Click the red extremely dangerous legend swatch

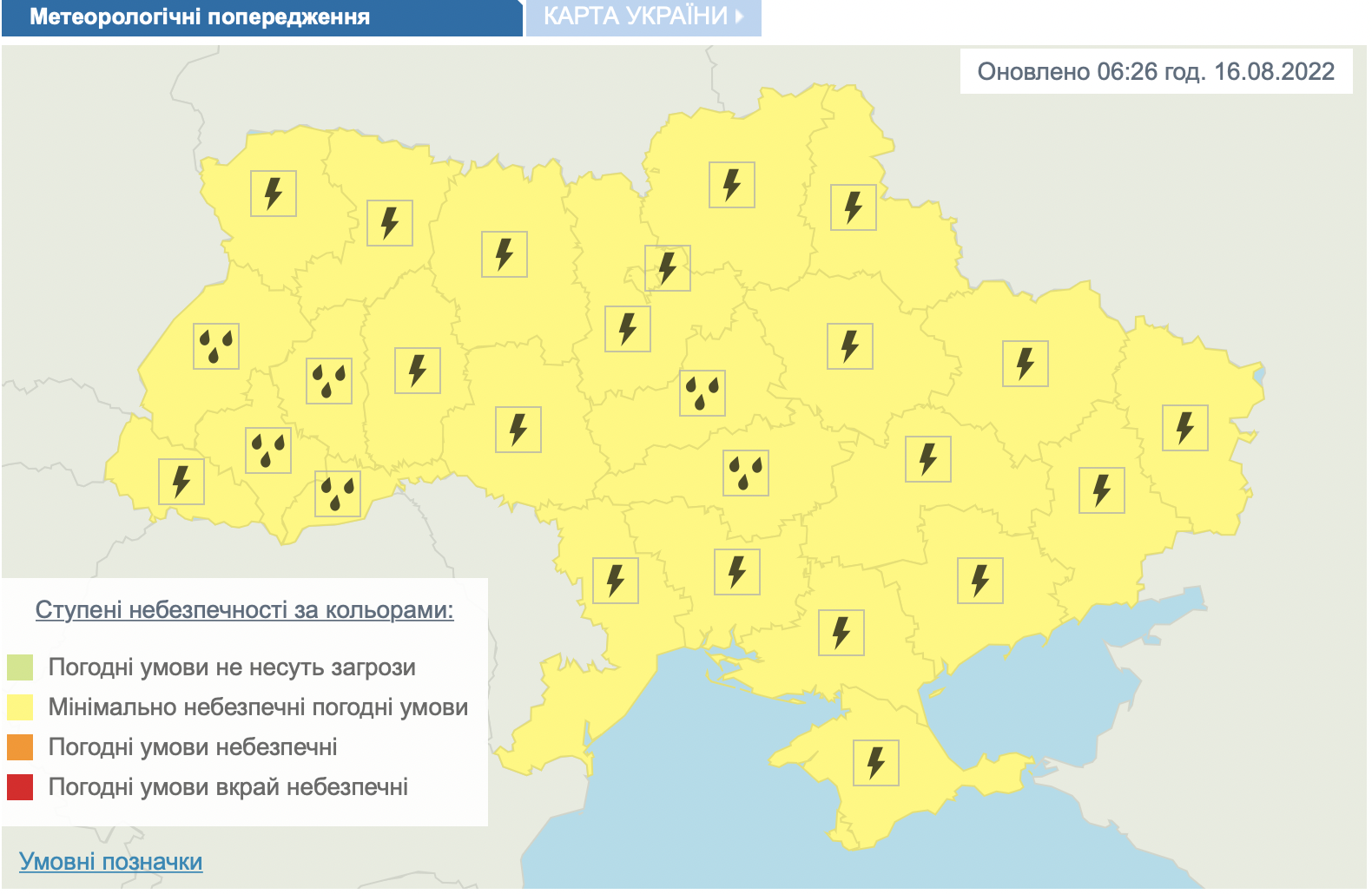20,787
